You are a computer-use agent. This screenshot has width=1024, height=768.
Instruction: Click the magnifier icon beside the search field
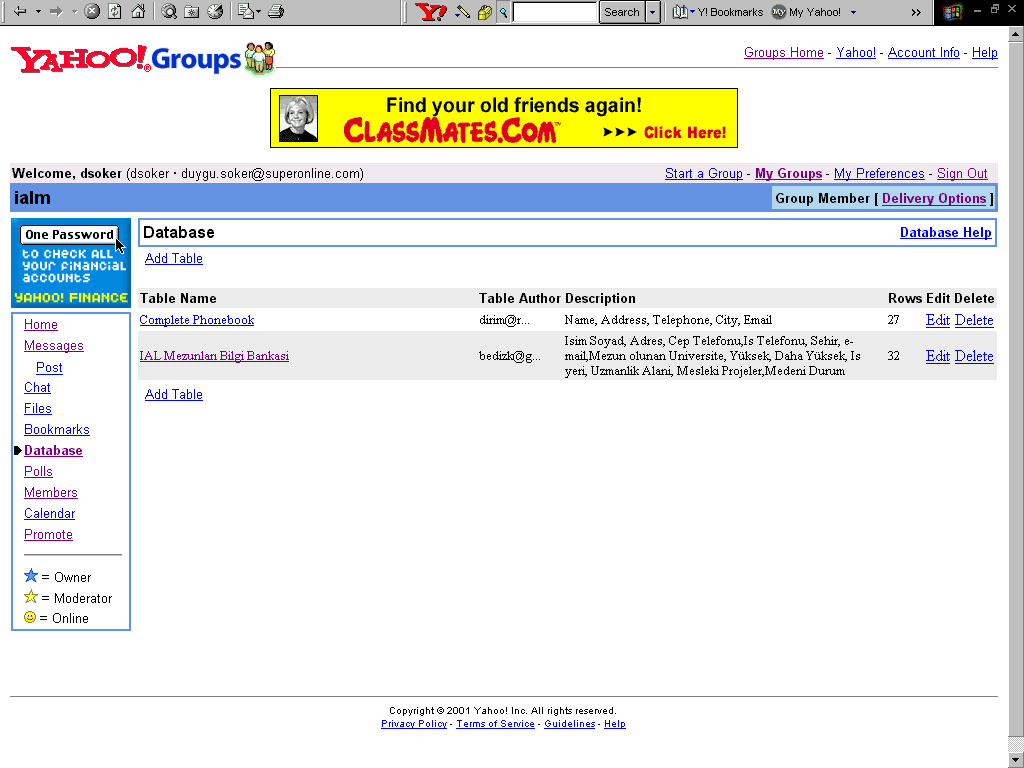click(504, 12)
